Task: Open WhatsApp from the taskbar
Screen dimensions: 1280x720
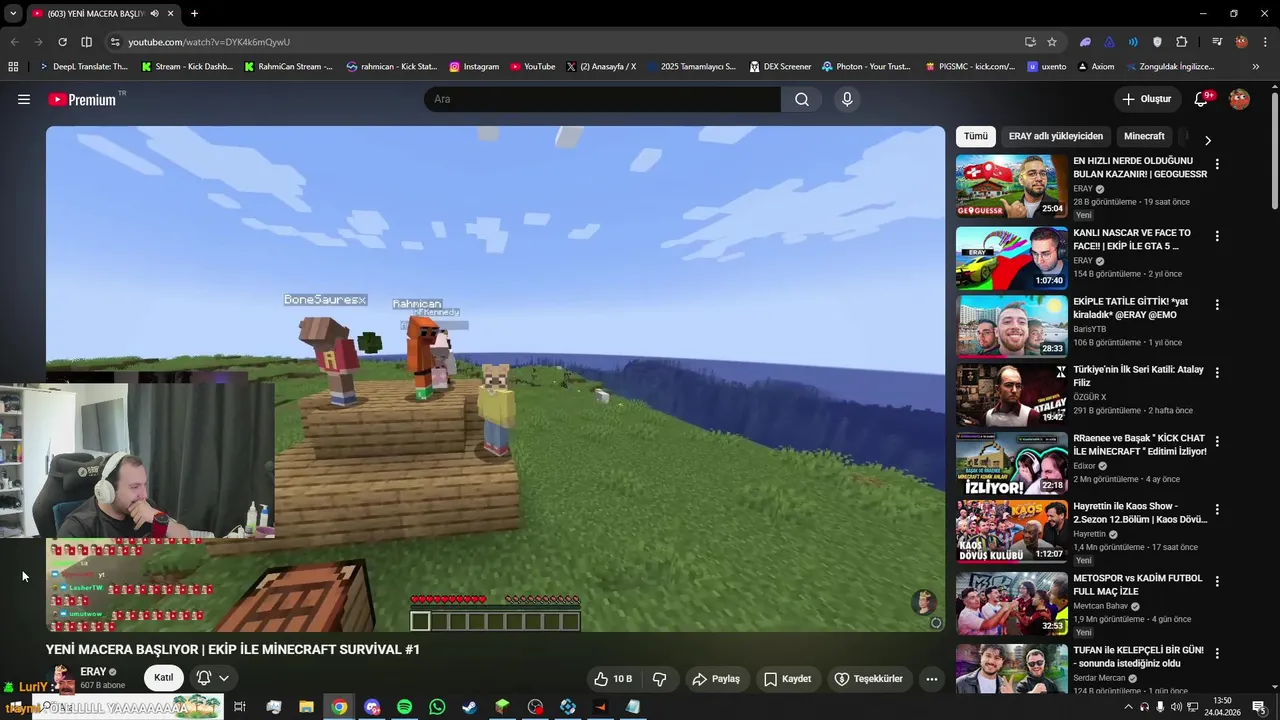Action: pyautogui.click(x=437, y=707)
